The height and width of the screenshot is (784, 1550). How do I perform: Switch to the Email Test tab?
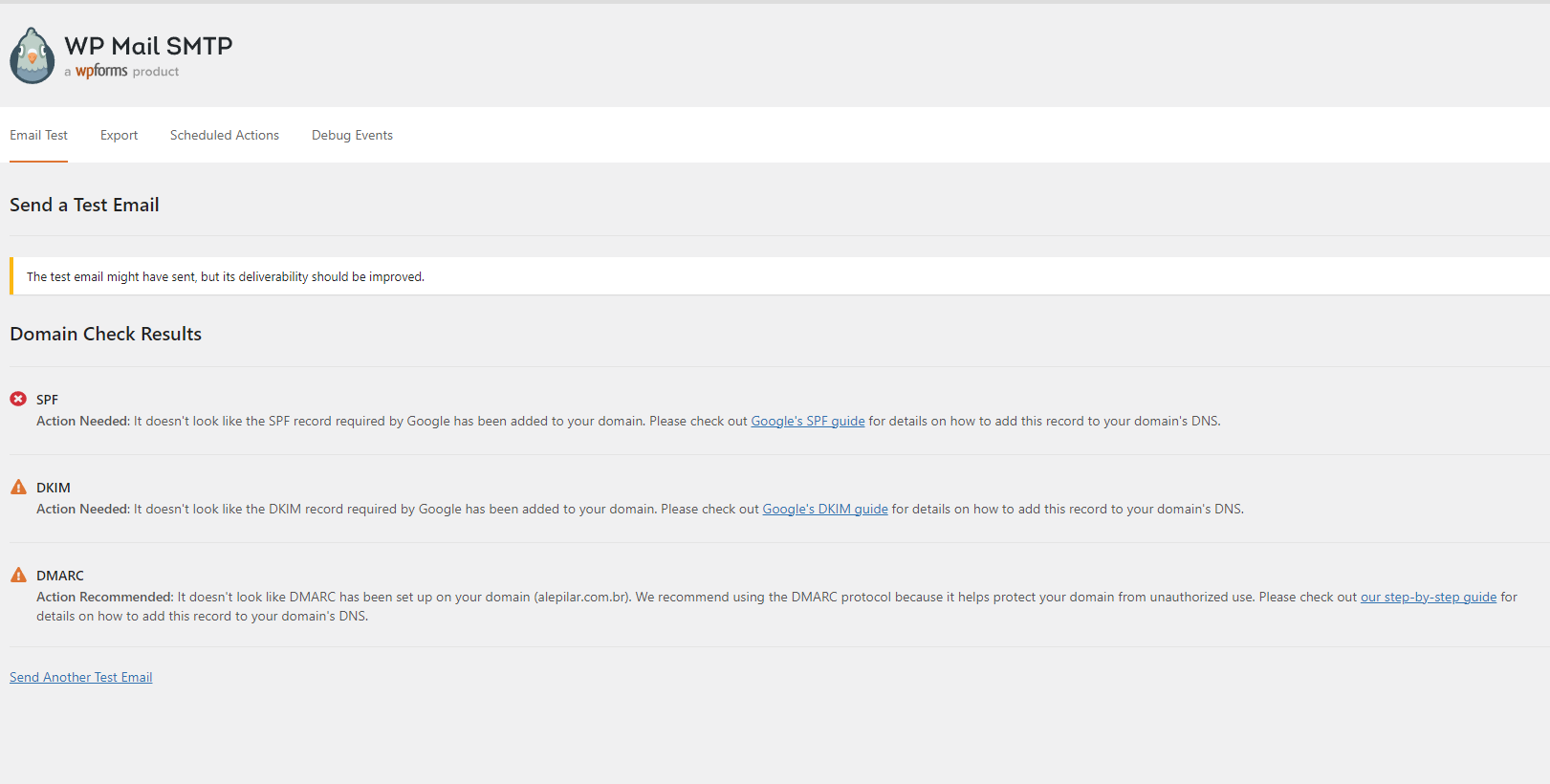(38, 135)
